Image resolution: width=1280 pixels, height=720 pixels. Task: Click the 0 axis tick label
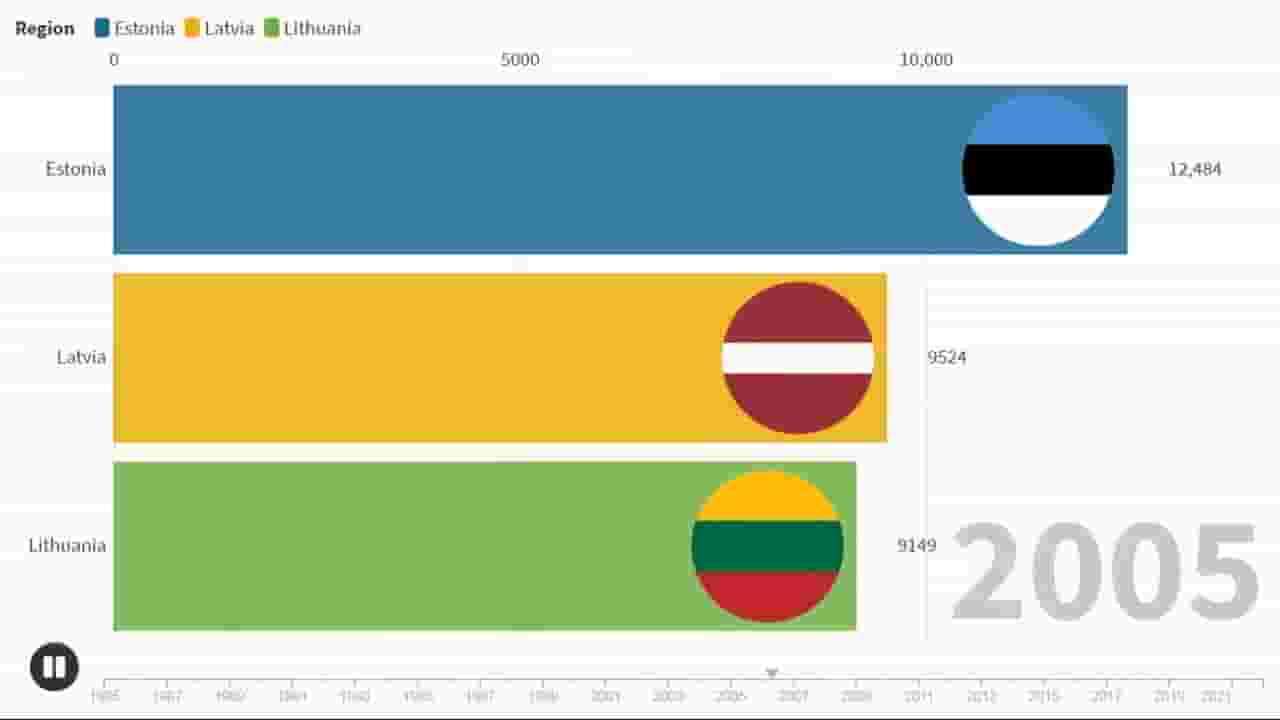point(114,60)
